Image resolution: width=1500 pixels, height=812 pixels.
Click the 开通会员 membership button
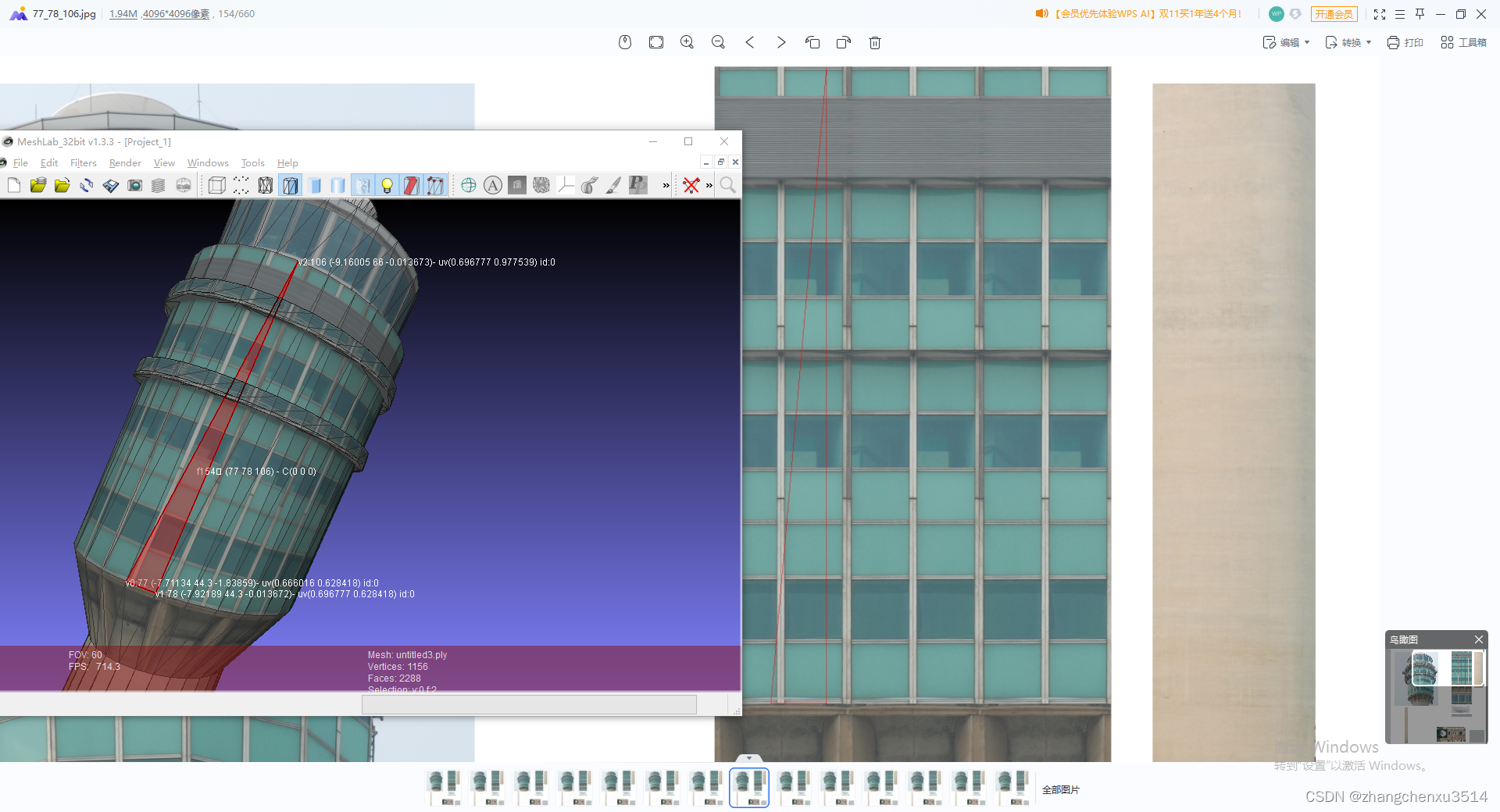click(x=1334, y=14)
